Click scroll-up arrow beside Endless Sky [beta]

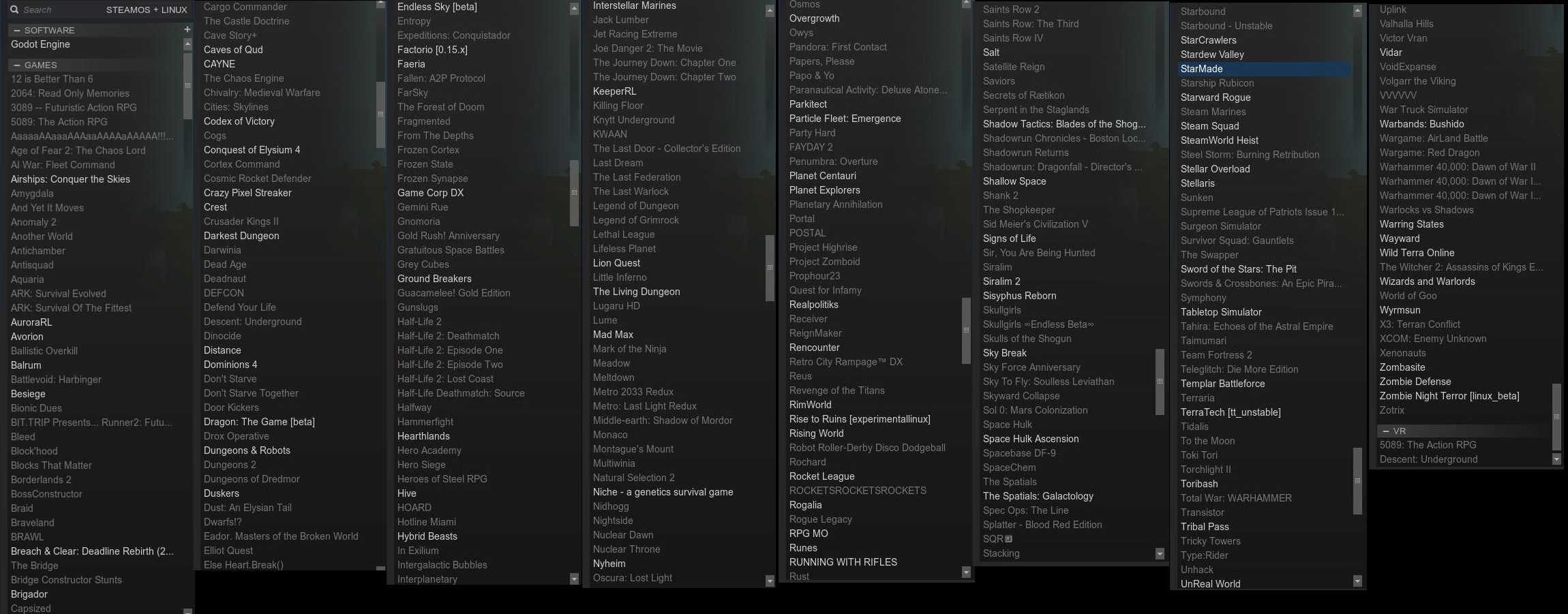[x=574, y=7]
